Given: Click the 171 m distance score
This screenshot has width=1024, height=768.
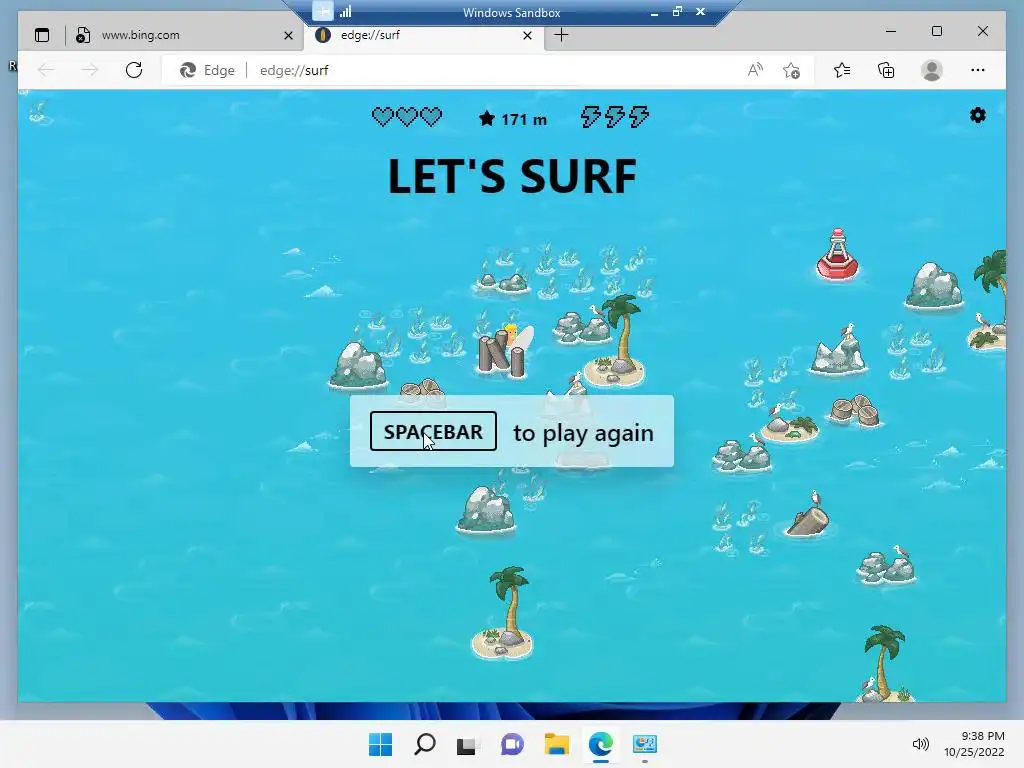Looking at the screenshot, I should click(513, 119).
